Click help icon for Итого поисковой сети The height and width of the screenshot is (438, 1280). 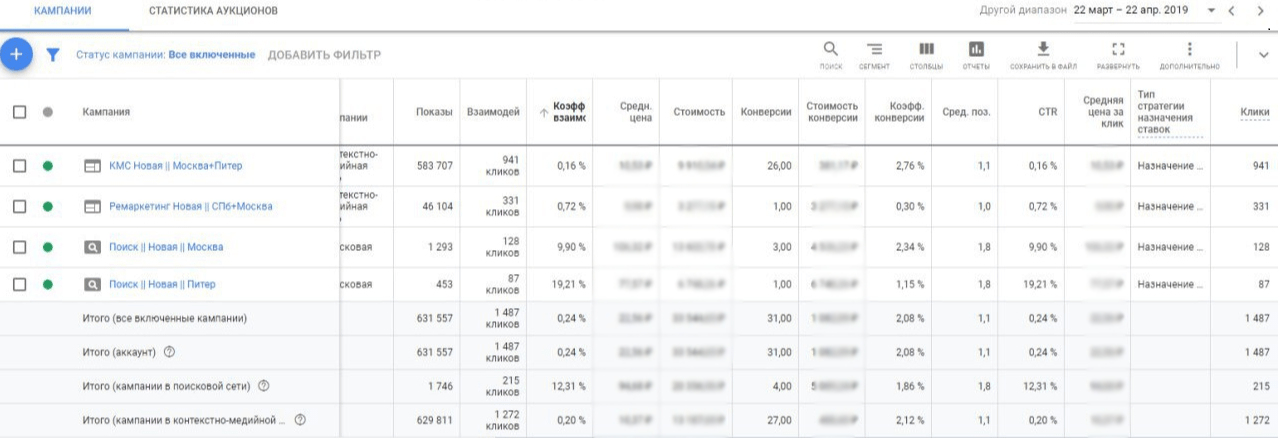click(264, 386)
